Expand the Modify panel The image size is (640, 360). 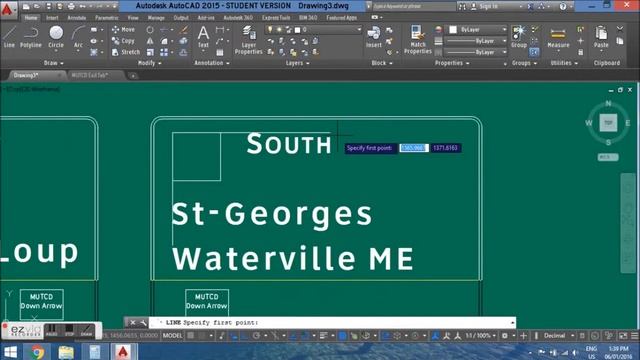click(149, 63)
